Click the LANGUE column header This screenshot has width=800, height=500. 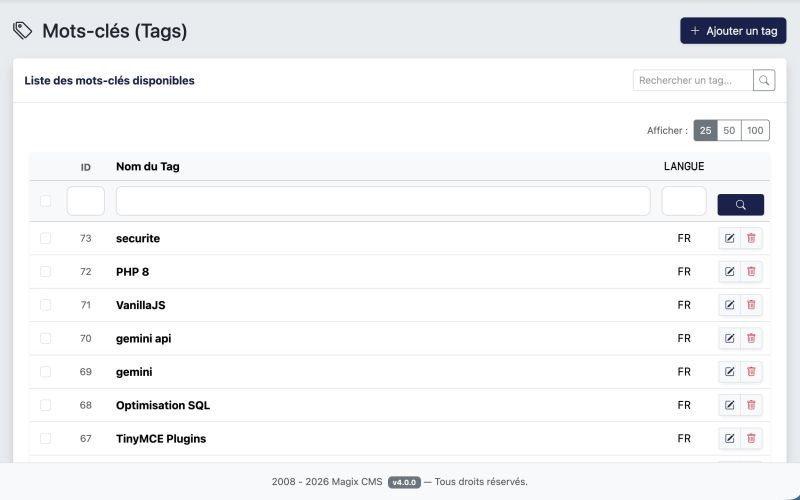(684, 166)
